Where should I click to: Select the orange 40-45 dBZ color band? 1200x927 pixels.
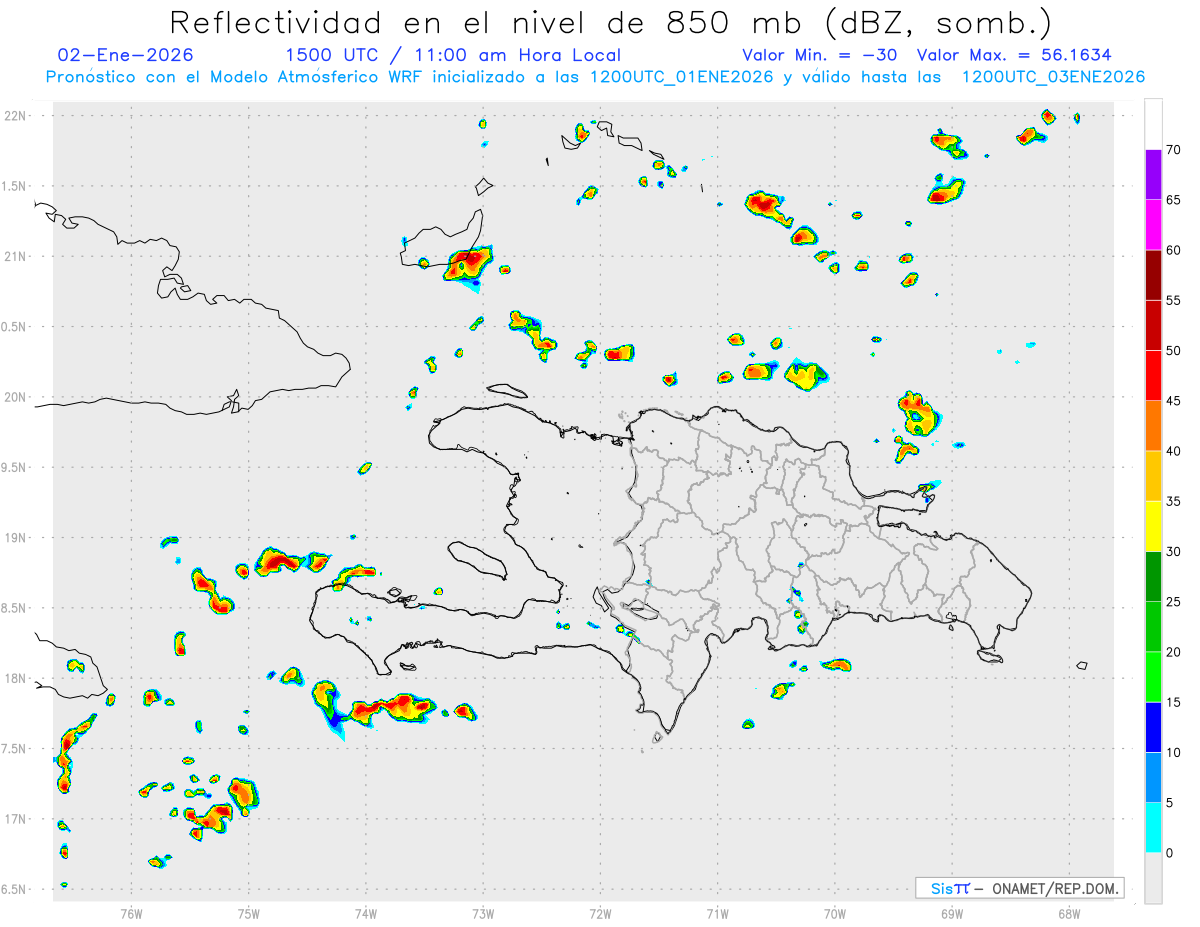[1153, 426]
